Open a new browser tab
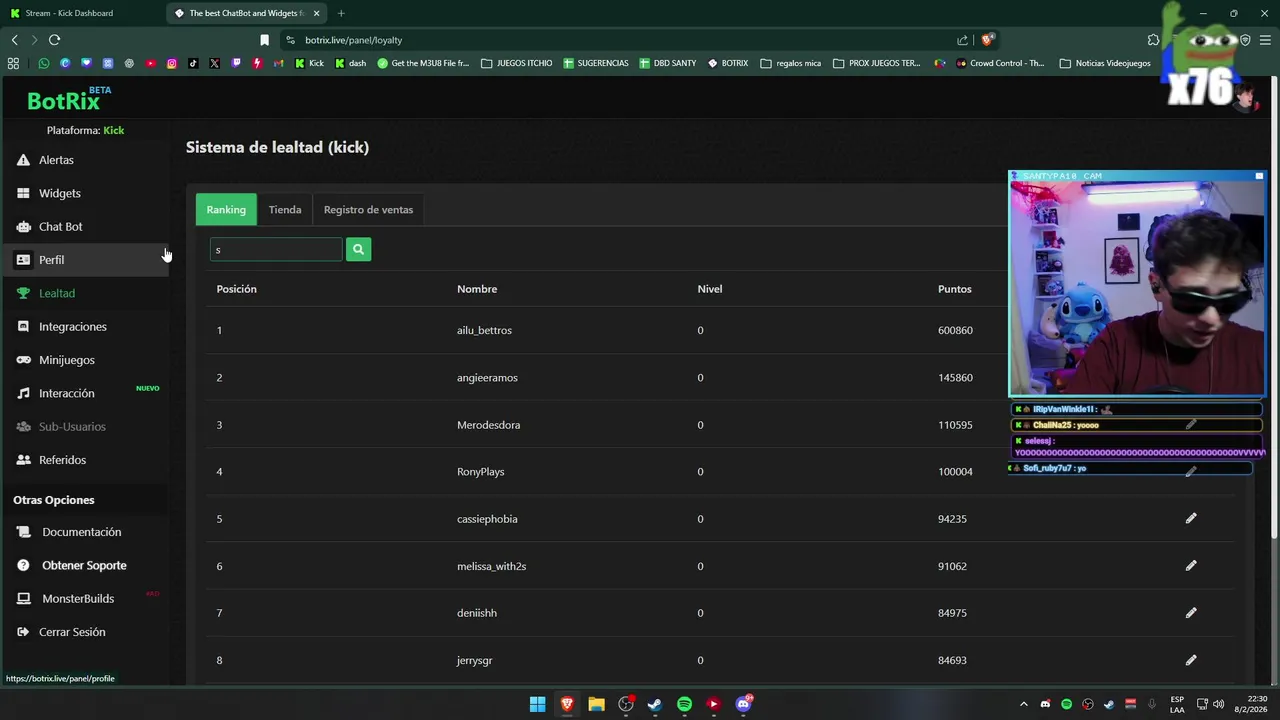Screen dimensions: 1280x720 coord(341,13)
